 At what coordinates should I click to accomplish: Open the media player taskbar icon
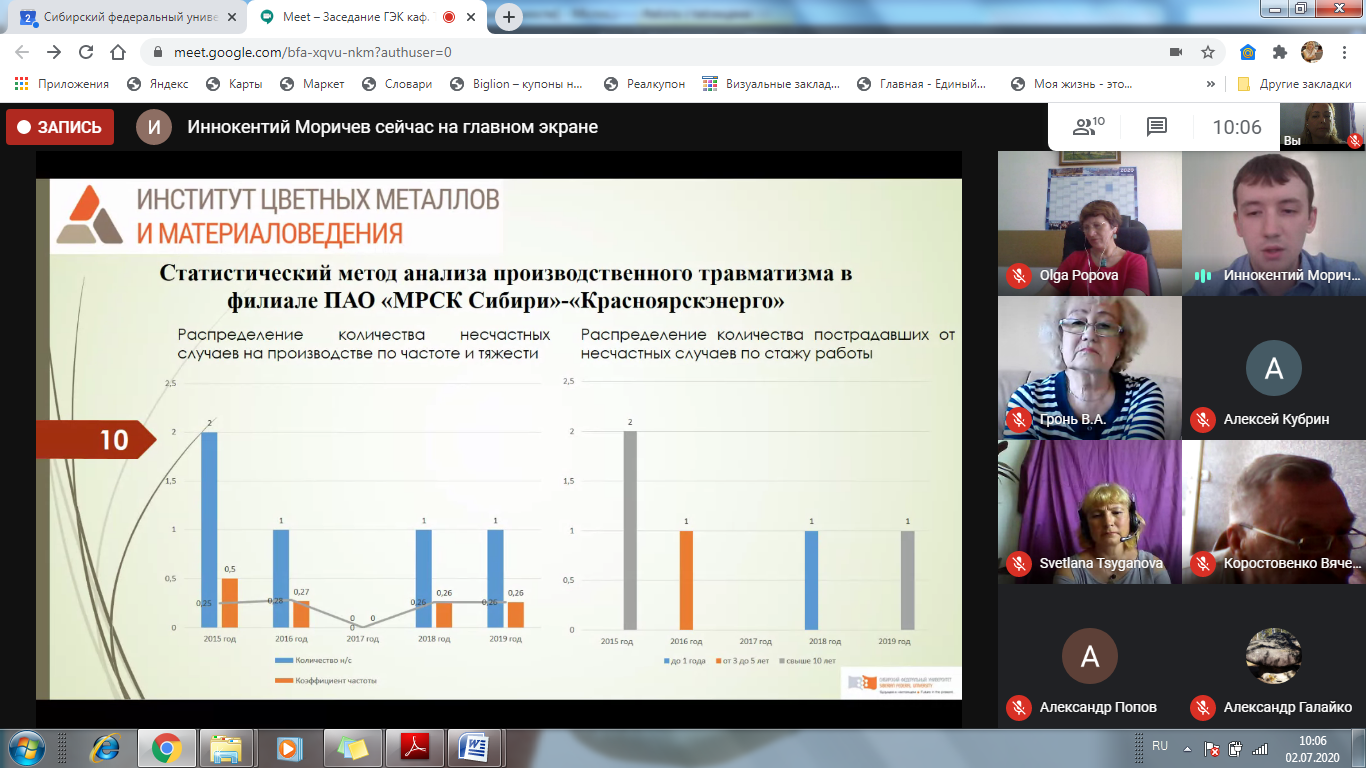[x=288, y=747]
